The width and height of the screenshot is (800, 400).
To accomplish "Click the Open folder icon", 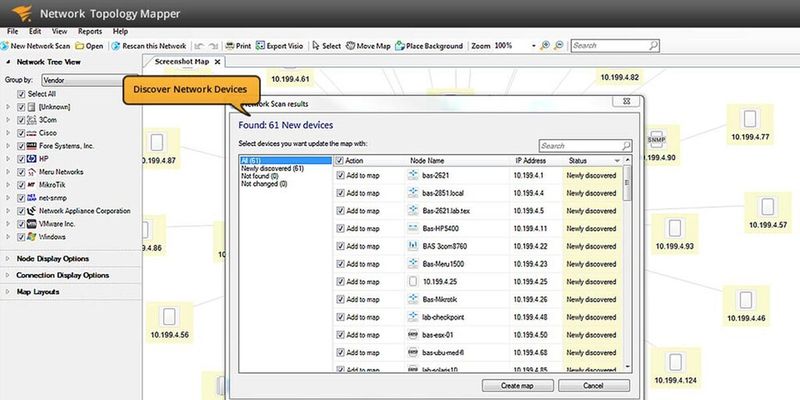I will [80, 46].
